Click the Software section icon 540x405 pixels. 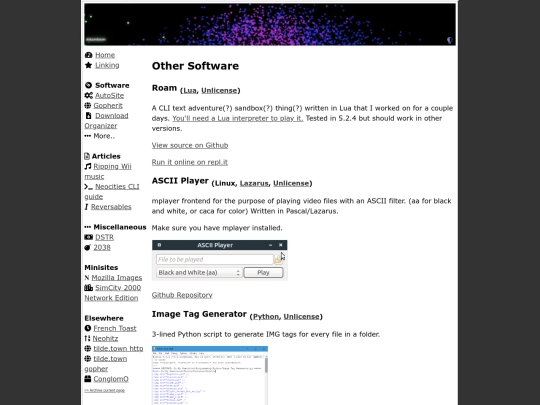pyautogui.click(x=89, y=85)
